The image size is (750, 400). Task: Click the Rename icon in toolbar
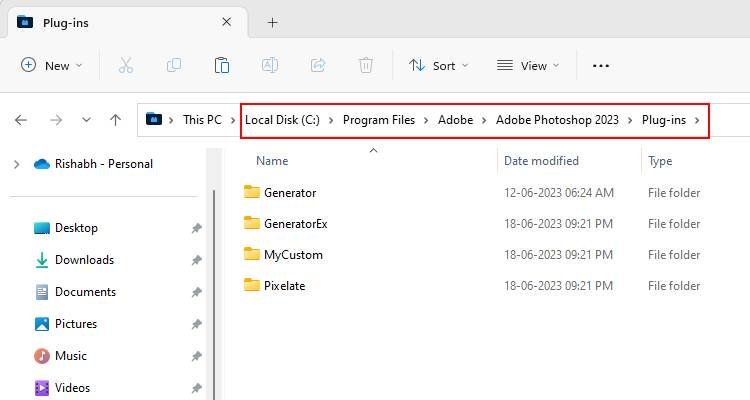[270, 65]
